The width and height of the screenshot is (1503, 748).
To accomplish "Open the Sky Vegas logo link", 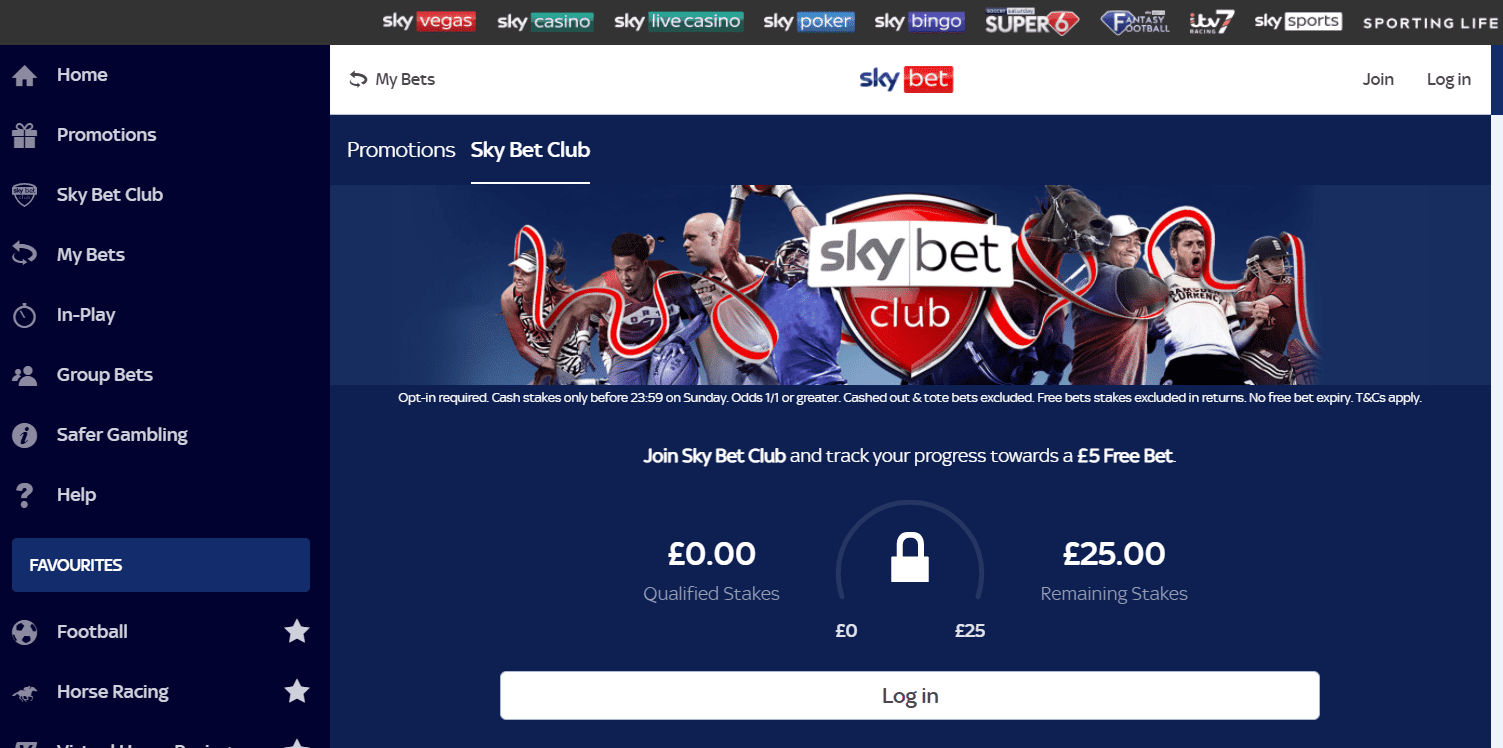I will [x=429, y=21].
